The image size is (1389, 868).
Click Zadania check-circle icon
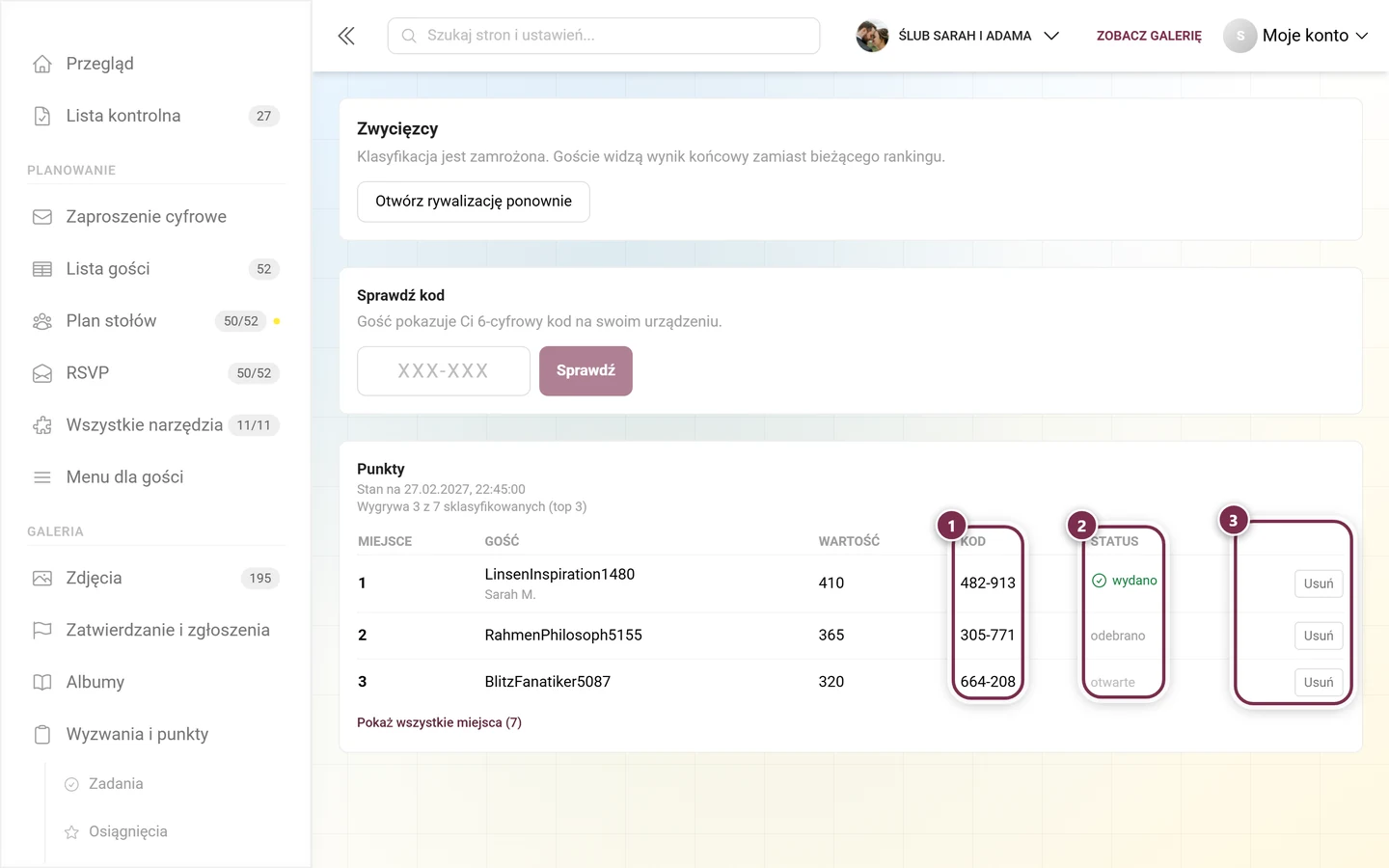click(x=71, y=785)
